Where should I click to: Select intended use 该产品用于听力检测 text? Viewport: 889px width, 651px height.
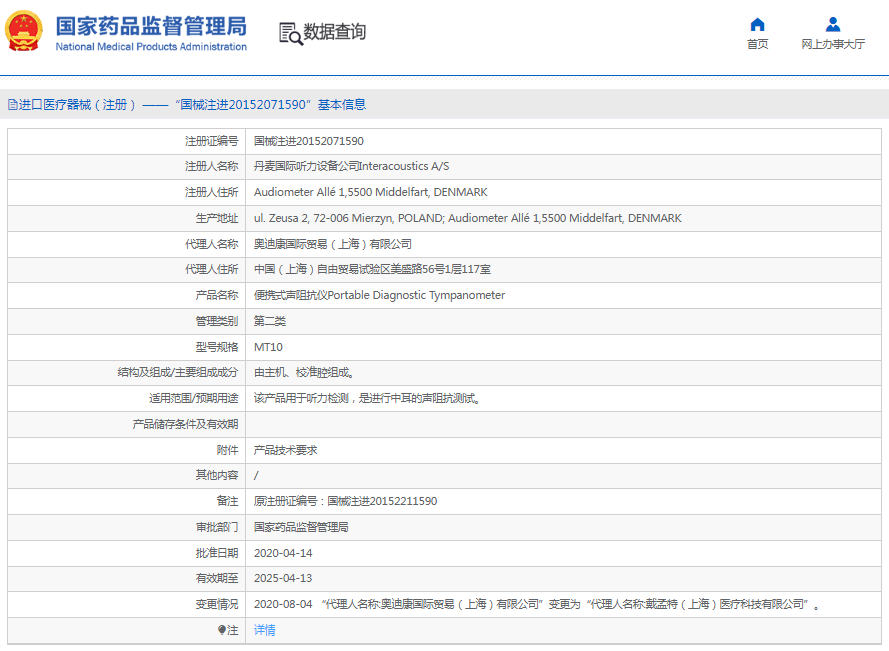coord(367,399)
